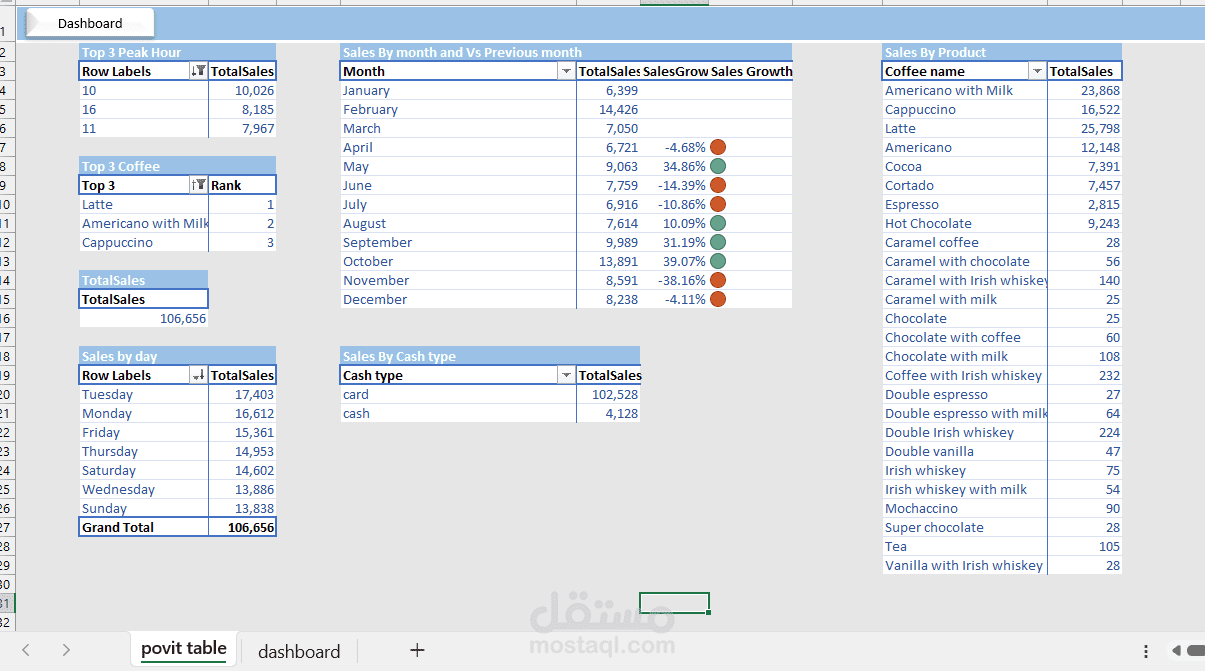Click May's green growth indicator circle
Screen dimensions: 1205x671
pos(717,166)
